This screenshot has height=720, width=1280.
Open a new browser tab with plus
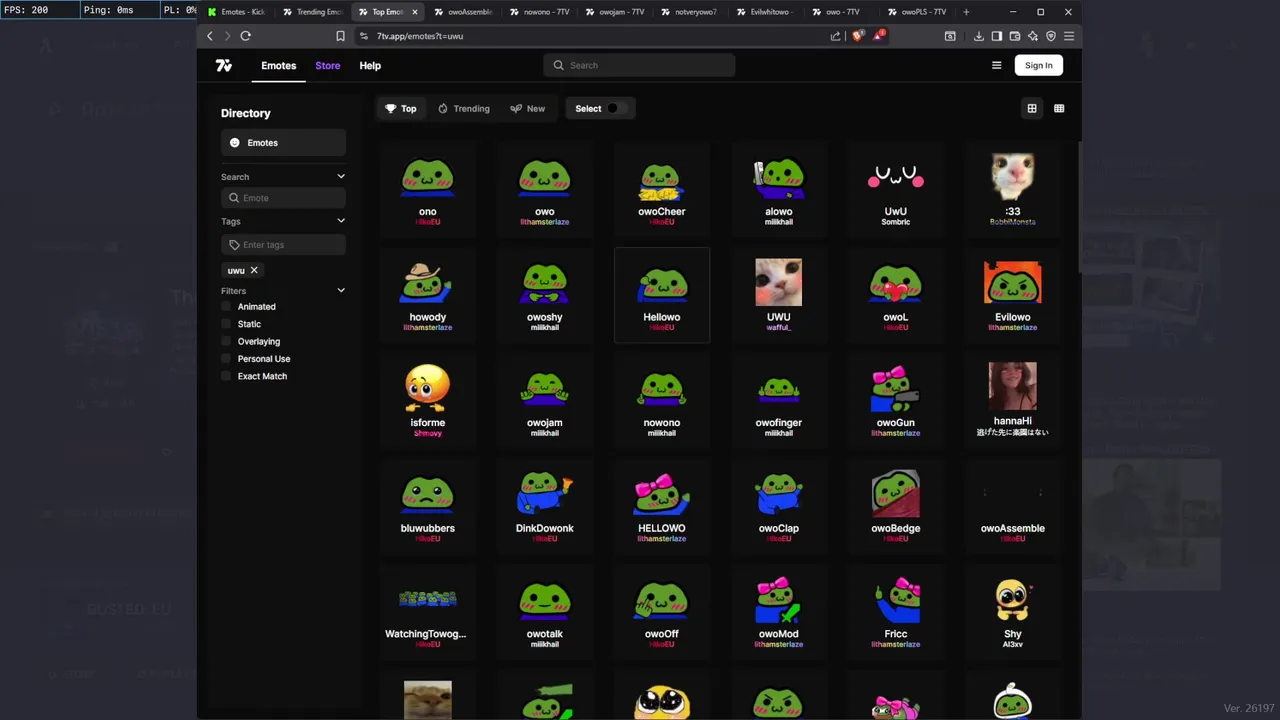(x=966, y=12)
